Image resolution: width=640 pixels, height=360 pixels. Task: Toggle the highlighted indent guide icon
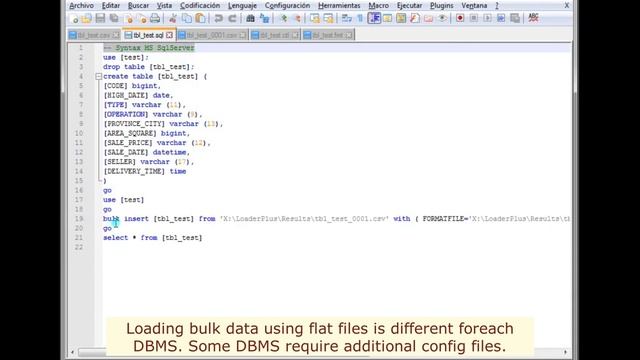pyautogui.click(x=374, y=18)
